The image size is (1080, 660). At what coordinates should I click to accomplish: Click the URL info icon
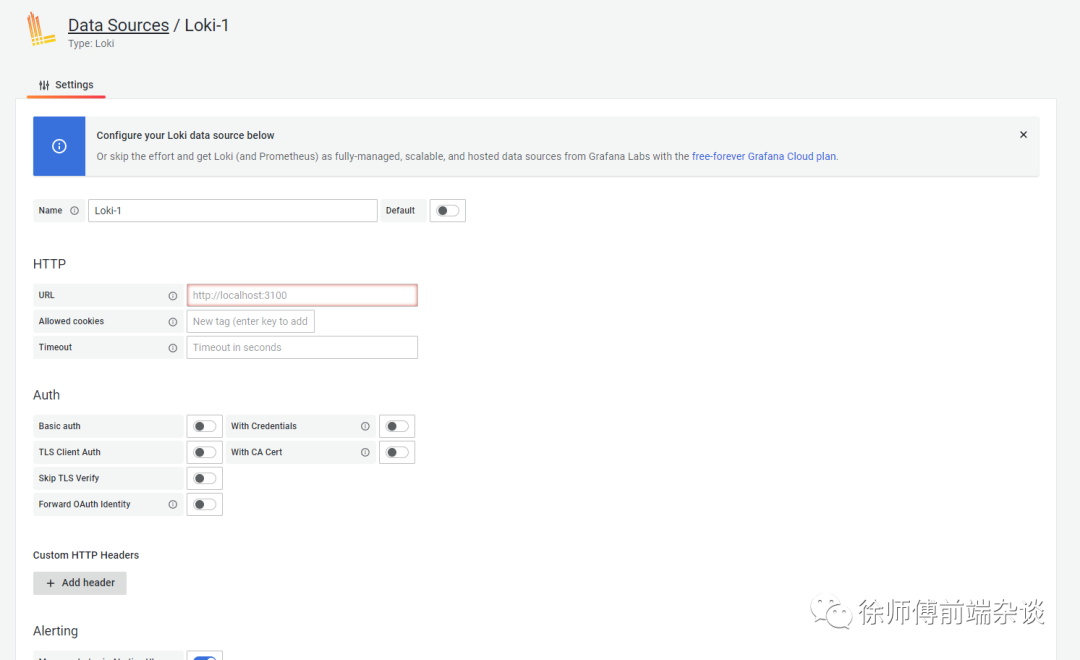(x=173, y=296)
